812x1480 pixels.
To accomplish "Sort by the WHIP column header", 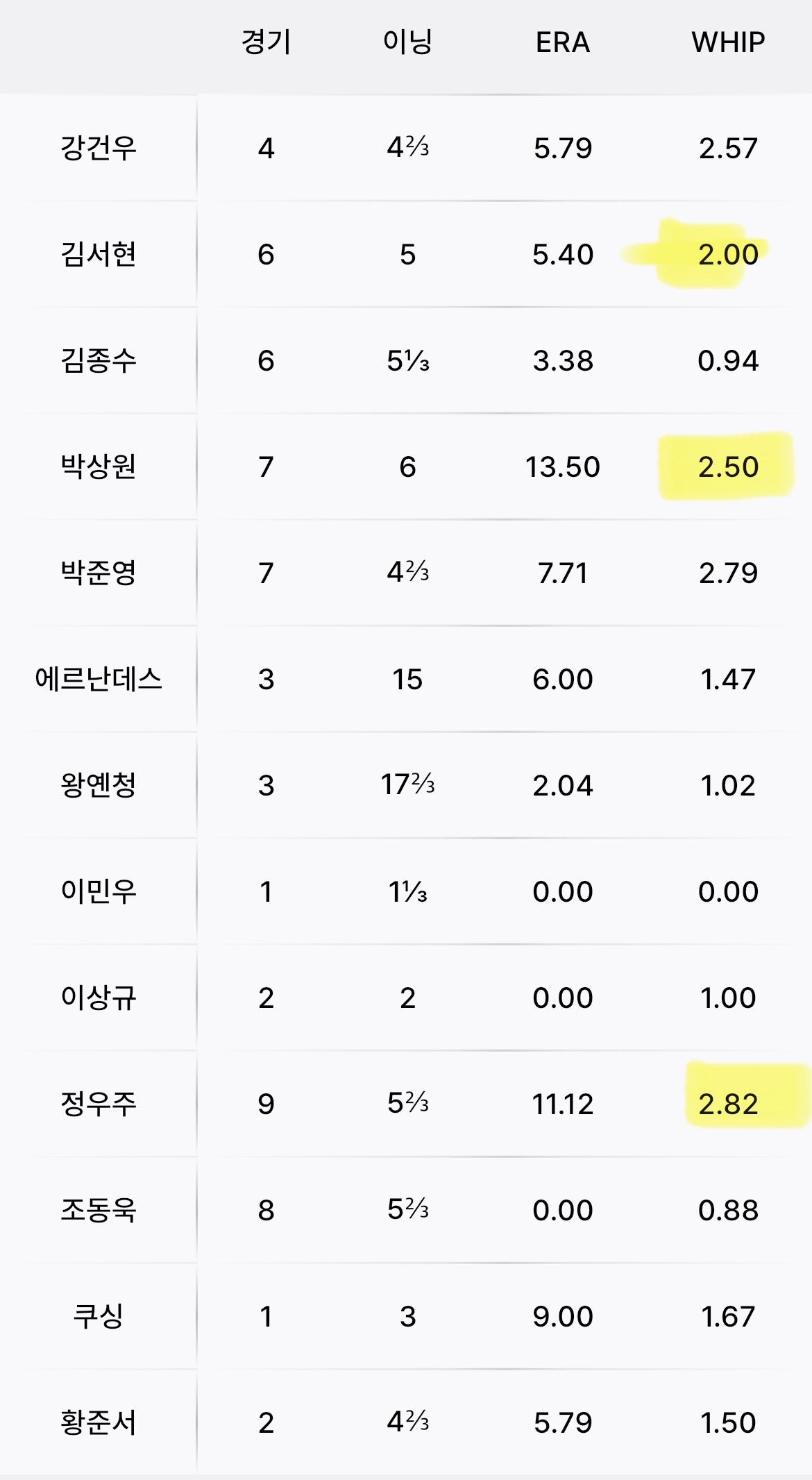I will point(728,42).
